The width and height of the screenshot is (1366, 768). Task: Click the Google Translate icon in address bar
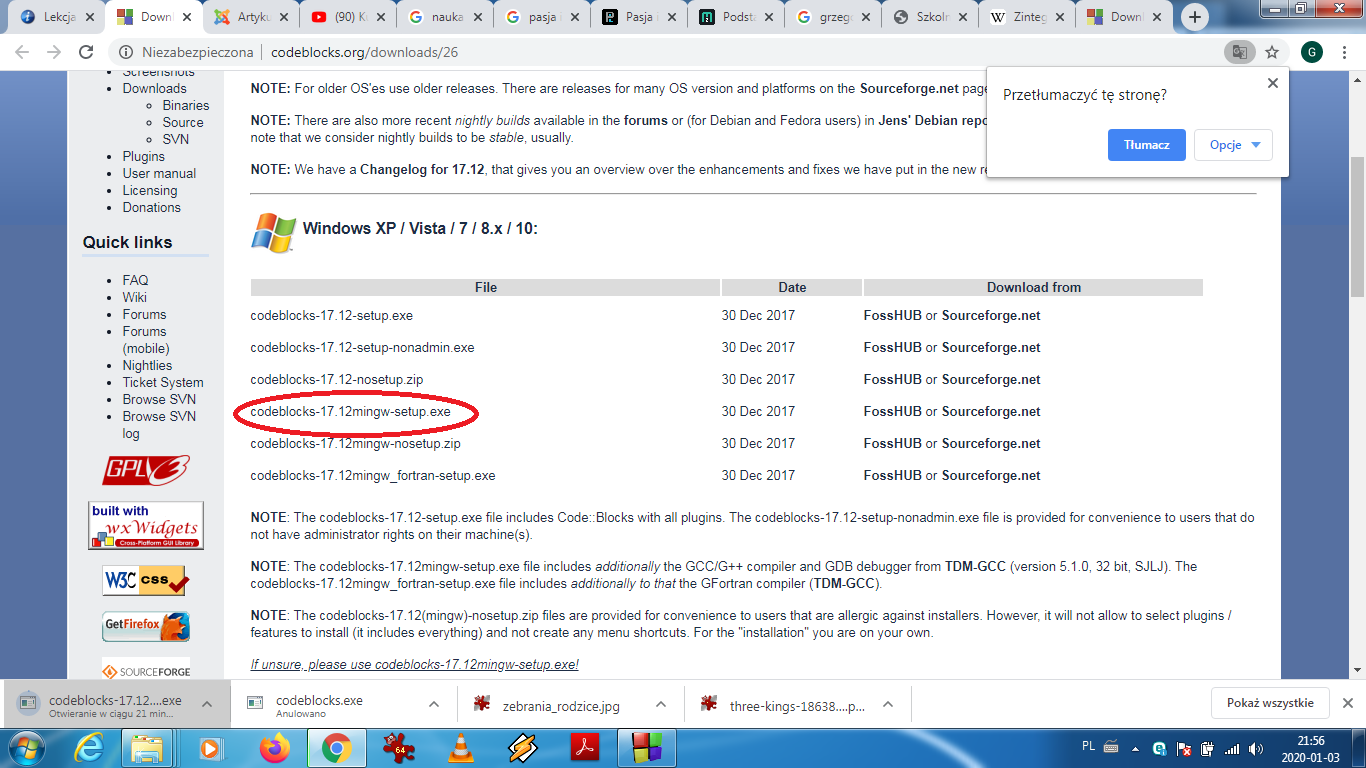click(1239, 52)
